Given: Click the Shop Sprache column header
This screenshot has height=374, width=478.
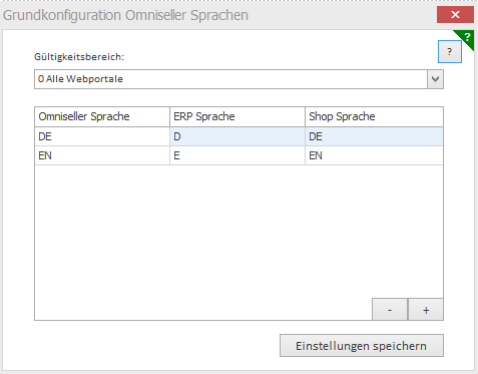Looking at the screenshot, I should click(x=374, y=116).
